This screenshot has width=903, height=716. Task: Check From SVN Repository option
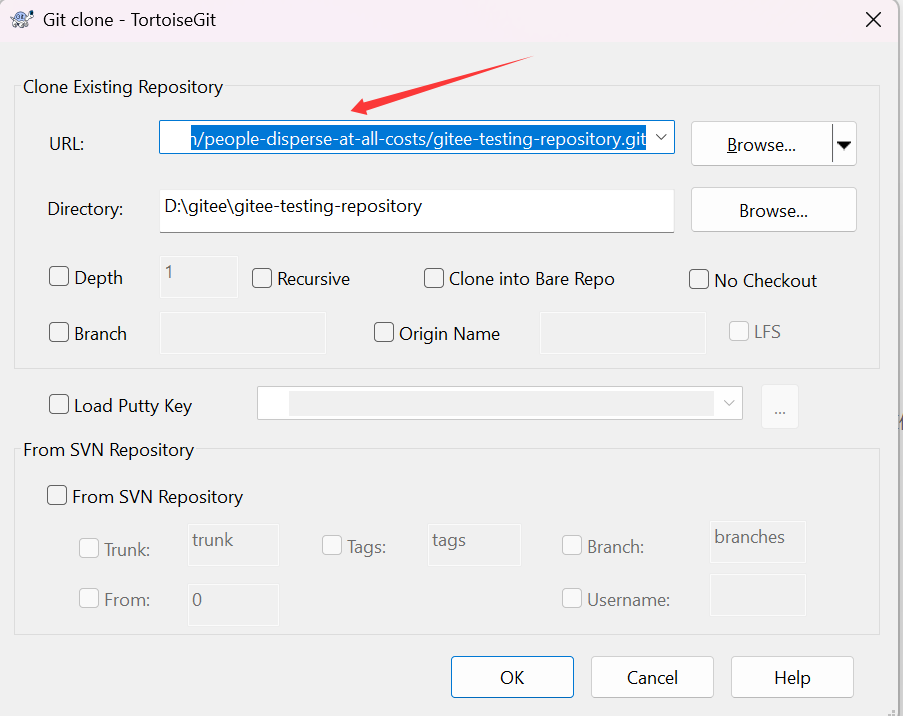[x=57, y=495]
